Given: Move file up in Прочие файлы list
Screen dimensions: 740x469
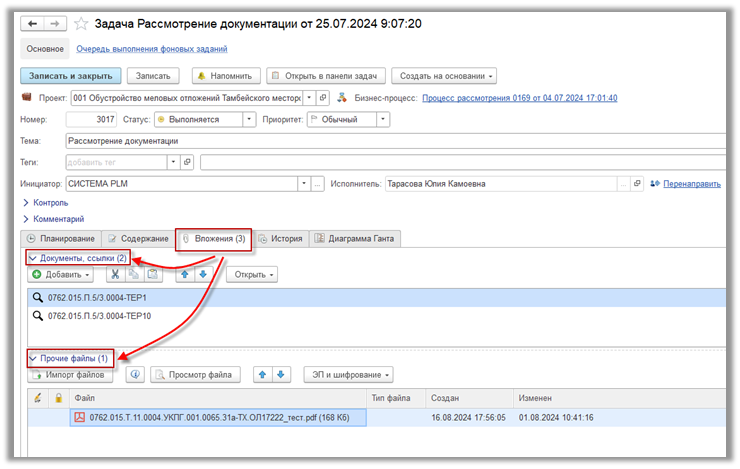Looking at the screenshot, I should [x=262, y=375].
